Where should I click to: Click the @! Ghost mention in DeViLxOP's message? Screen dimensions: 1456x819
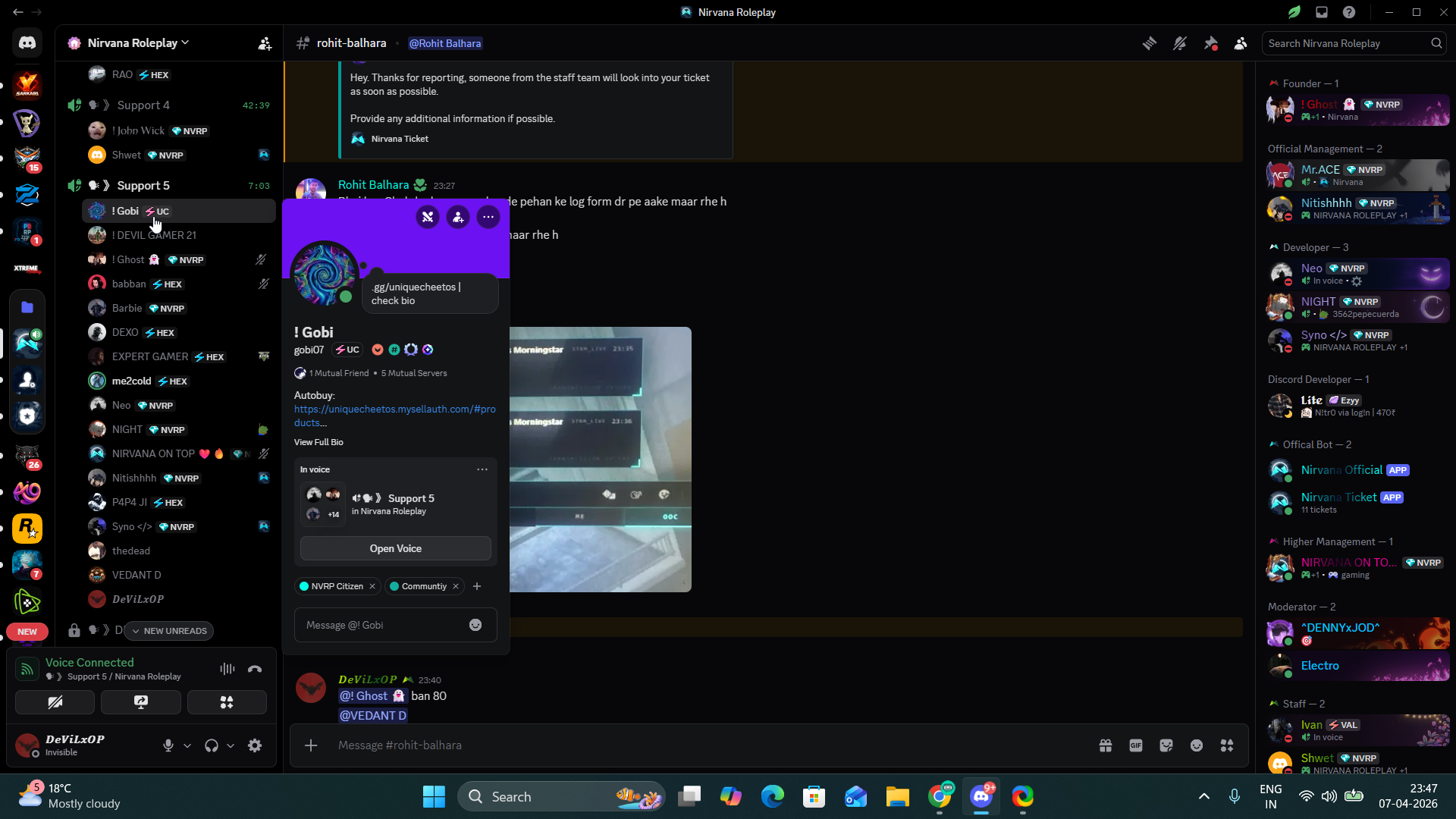tap(372, 696)
